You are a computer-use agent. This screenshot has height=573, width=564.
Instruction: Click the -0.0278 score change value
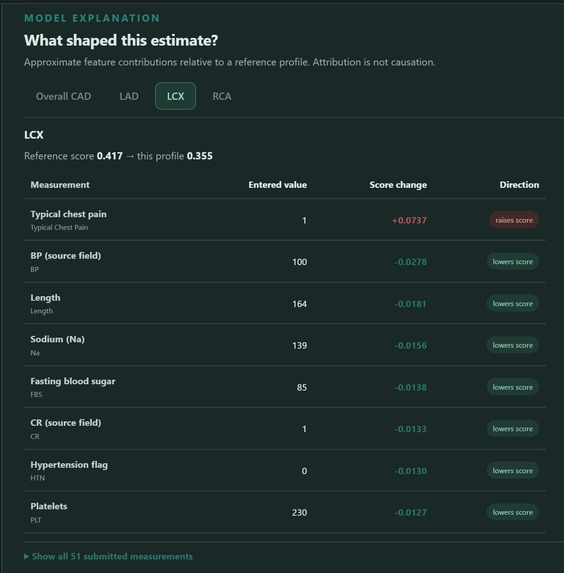(x=410, y=262)
